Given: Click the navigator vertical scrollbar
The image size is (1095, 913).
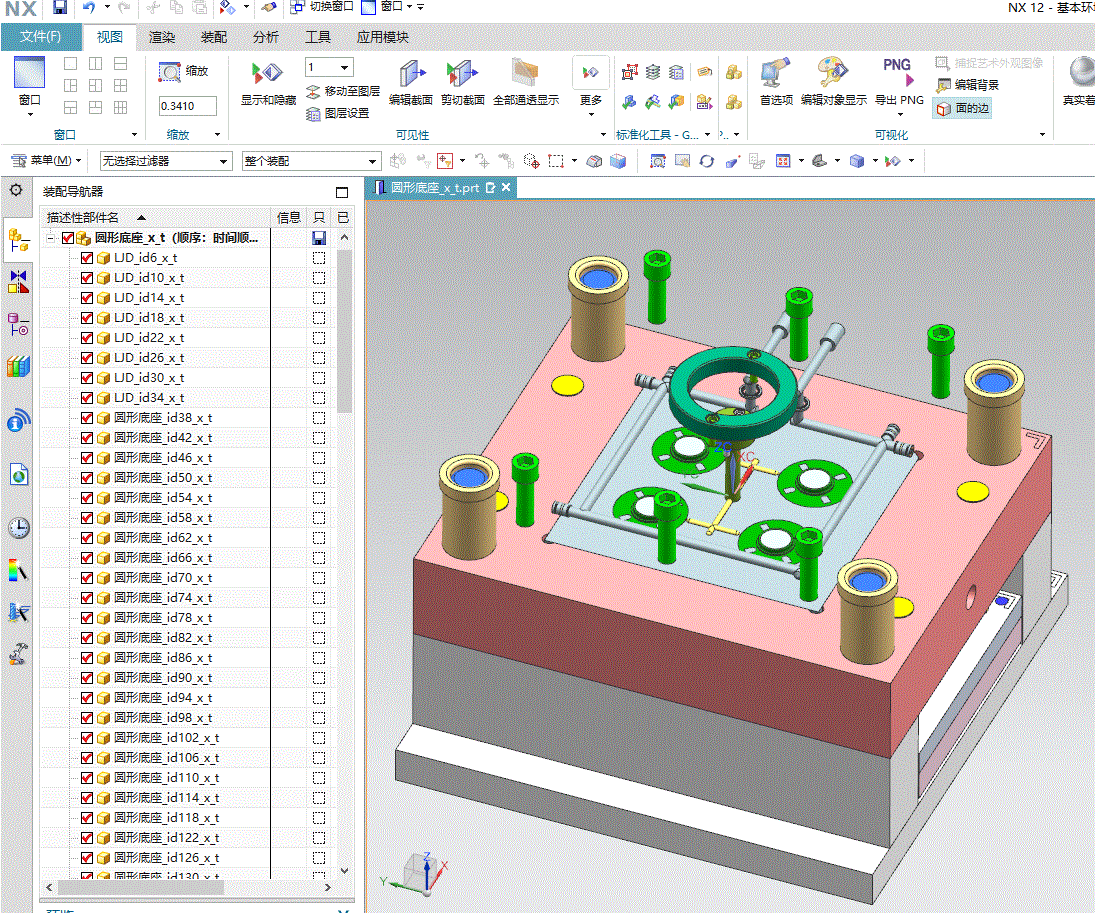Looking at the screenshot, I should [344, 332].
